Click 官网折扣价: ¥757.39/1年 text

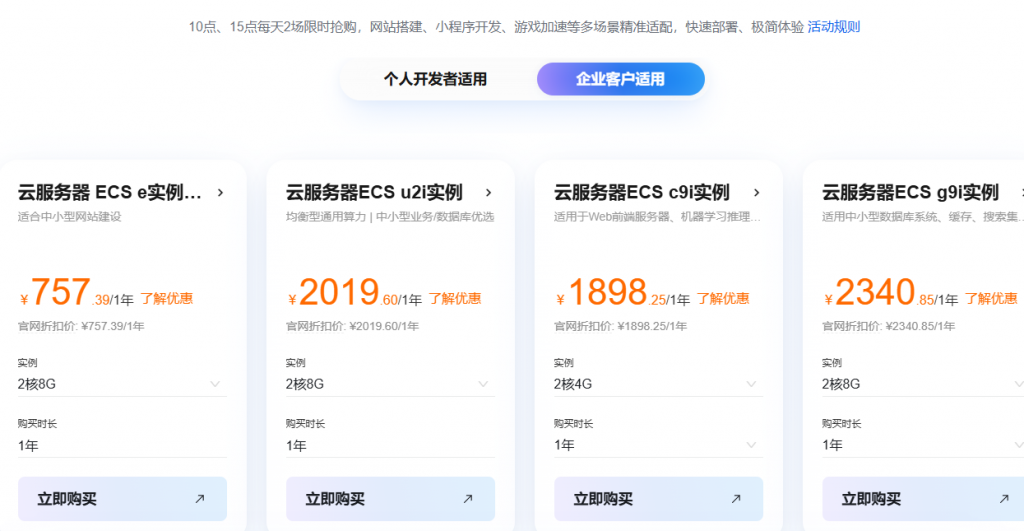81,326
